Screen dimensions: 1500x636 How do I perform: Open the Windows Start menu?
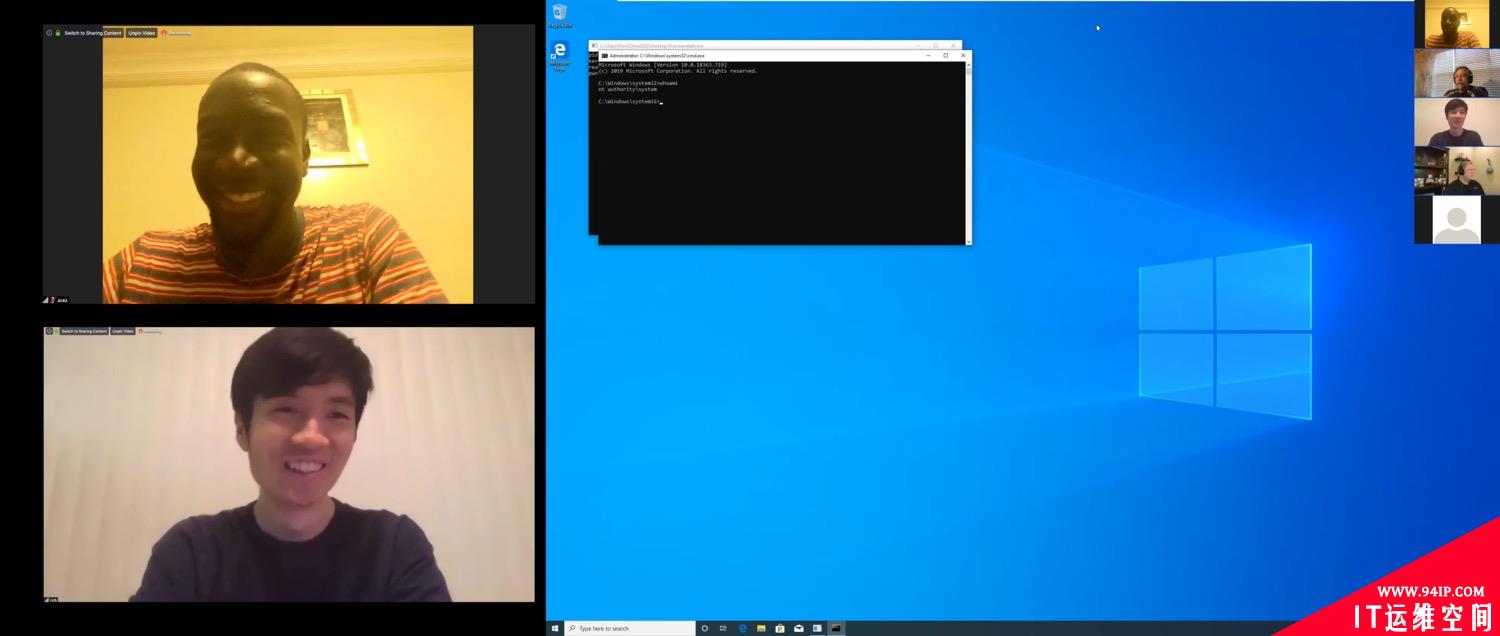click(x=555, y=628)
